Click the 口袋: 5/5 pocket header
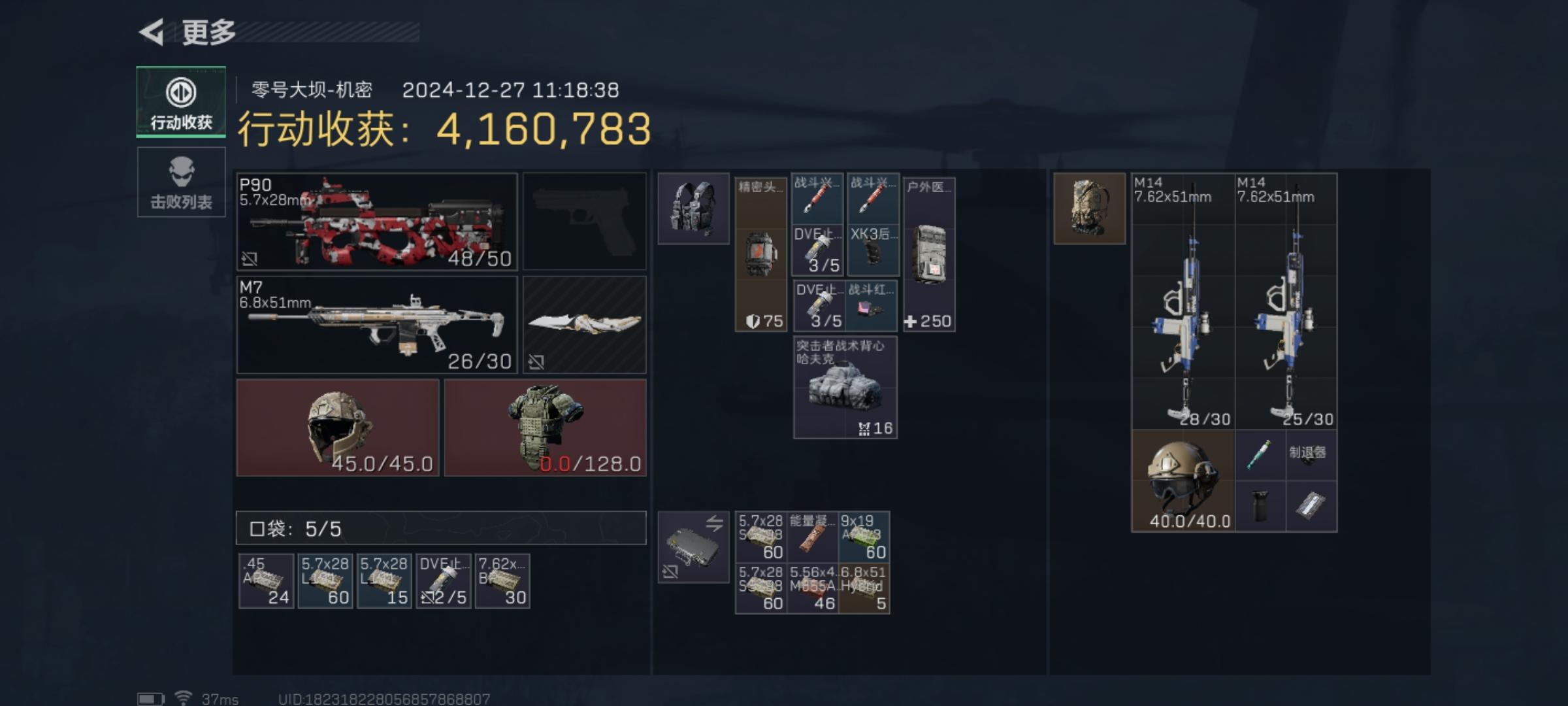The width and height of the screenshot is (1568, 706). coord(441,528)
